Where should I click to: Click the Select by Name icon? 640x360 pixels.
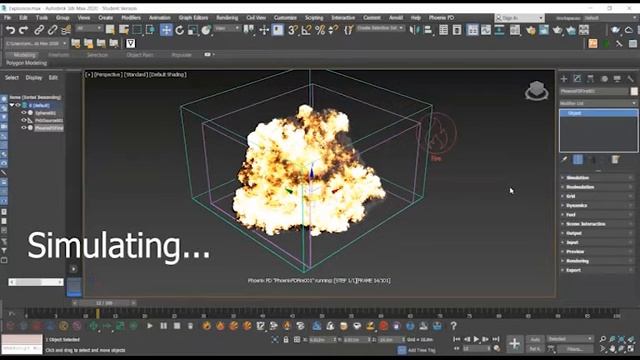(x=124, y=30)
